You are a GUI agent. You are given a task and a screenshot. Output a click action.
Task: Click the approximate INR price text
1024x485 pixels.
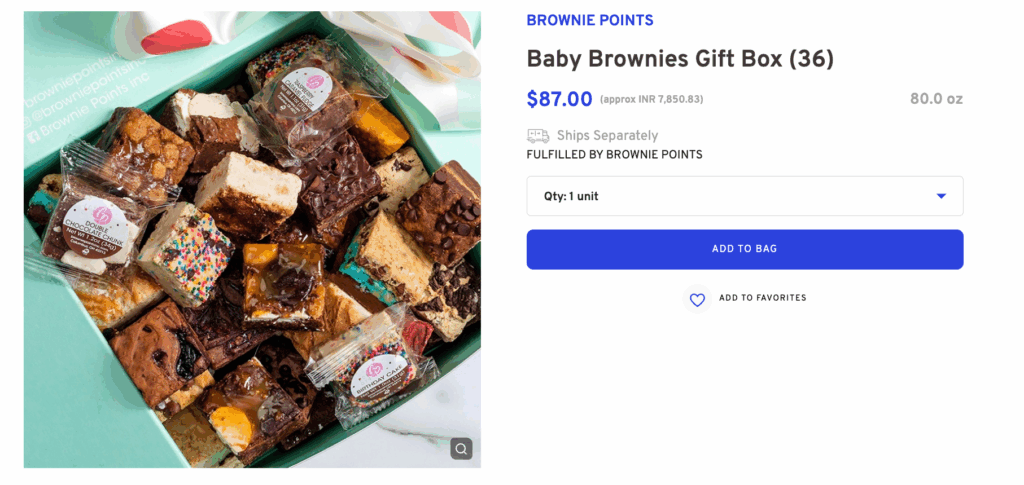click(652, 100)
